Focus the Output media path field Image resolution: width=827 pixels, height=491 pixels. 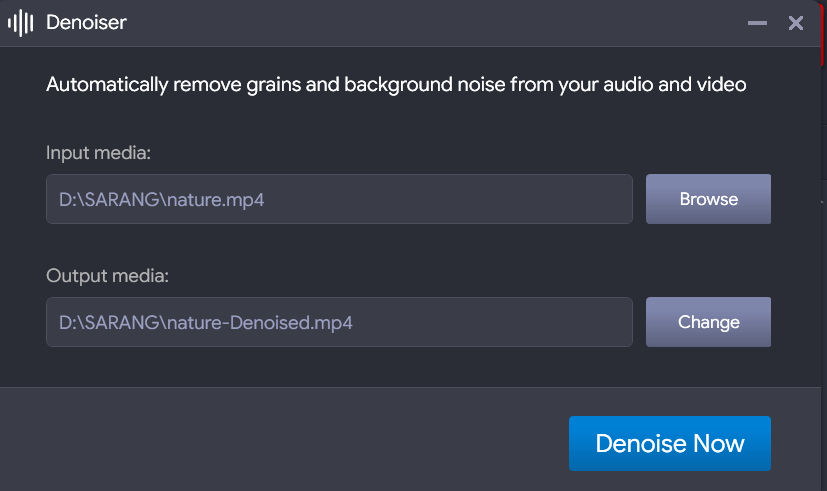[x=339, y=322]
